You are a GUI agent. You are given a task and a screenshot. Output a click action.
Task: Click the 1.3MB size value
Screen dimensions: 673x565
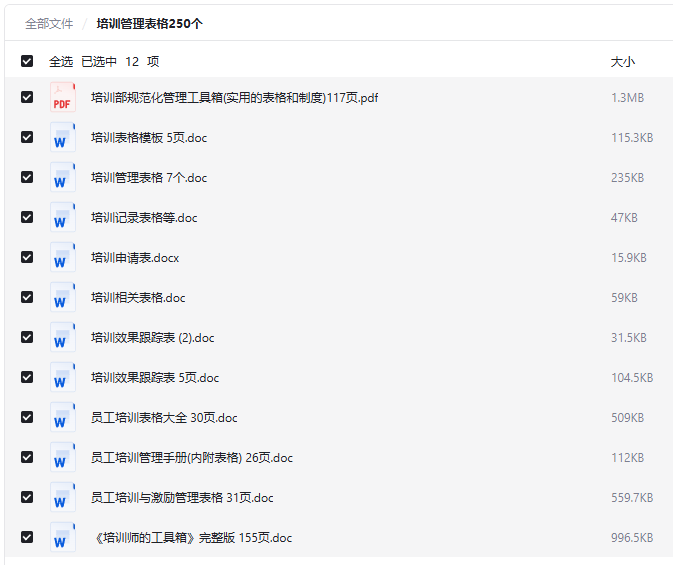click(x=628, y=98)
